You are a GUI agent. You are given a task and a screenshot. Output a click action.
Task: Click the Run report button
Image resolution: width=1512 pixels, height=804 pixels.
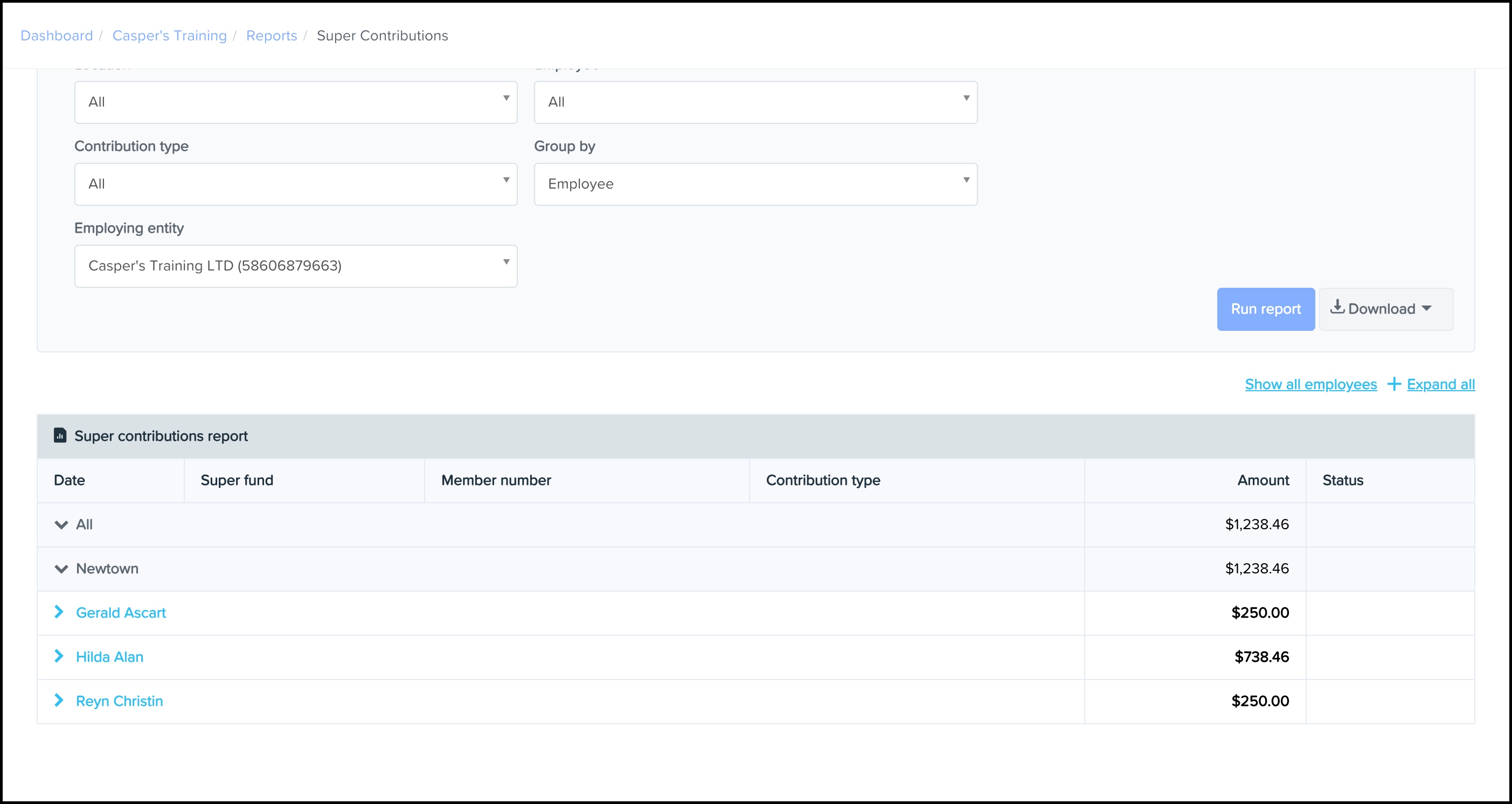point(1265,309)
